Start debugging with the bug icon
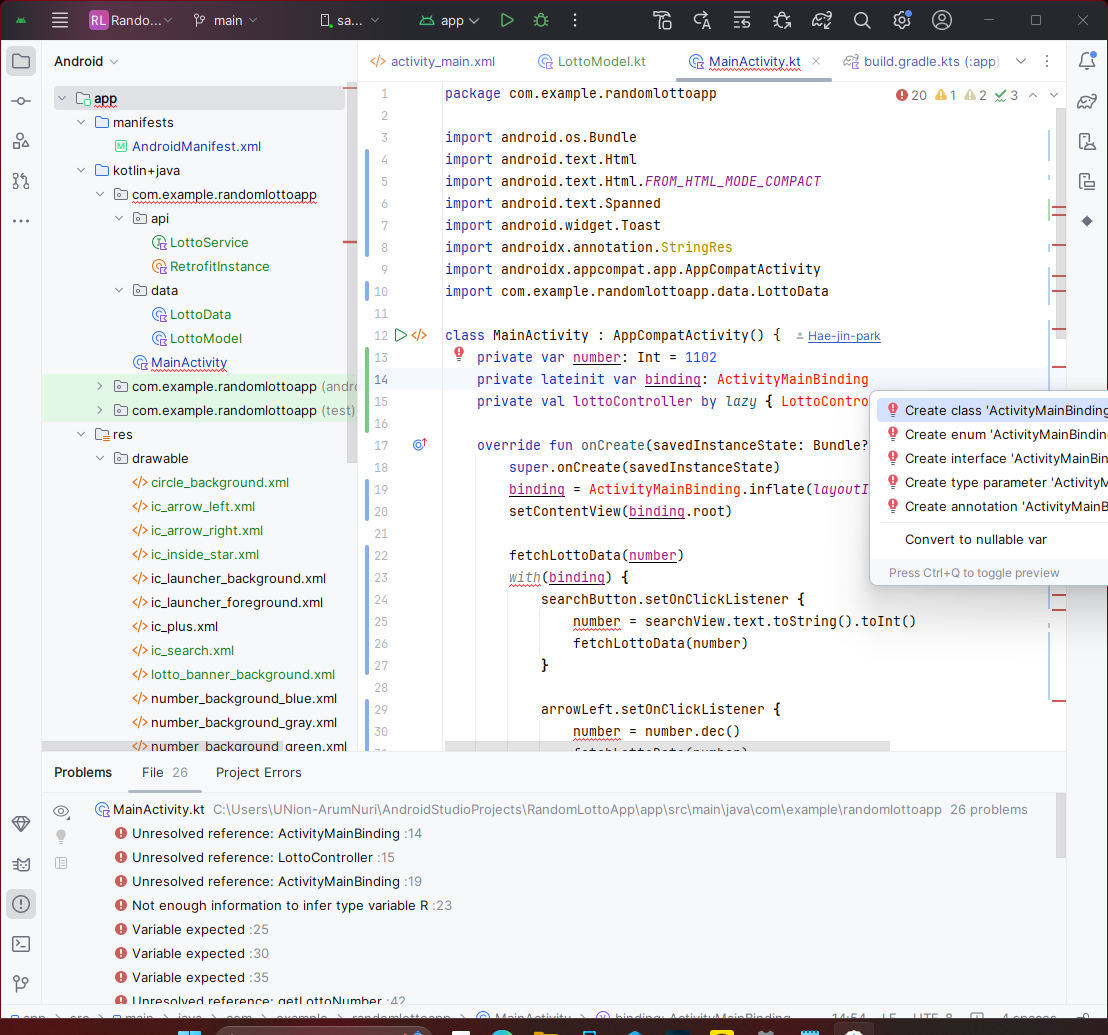The width and height of the screenshot is (1108, 1035). 541,20
